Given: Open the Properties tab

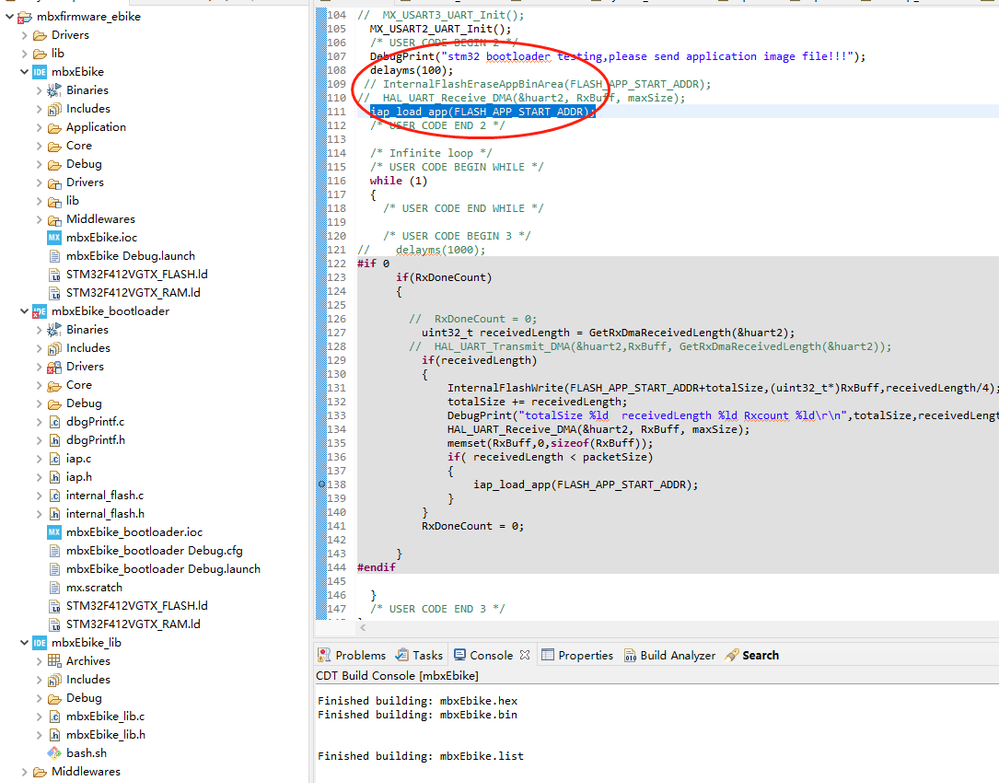Looking at the screenshot, I should point(577,655).
